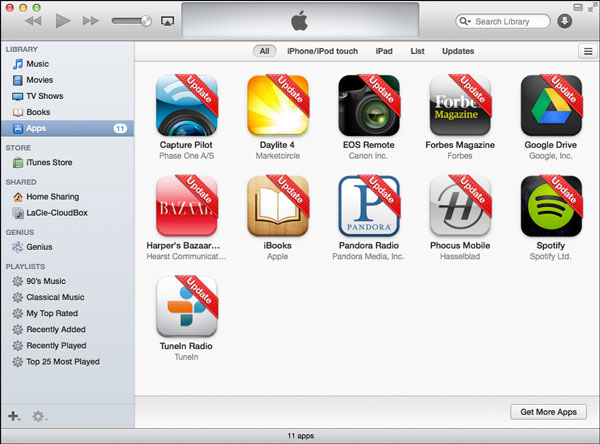Select the All filter tab
Viewport: 600px width, 444px height.
pyautogui.click(x=264, y=51)
